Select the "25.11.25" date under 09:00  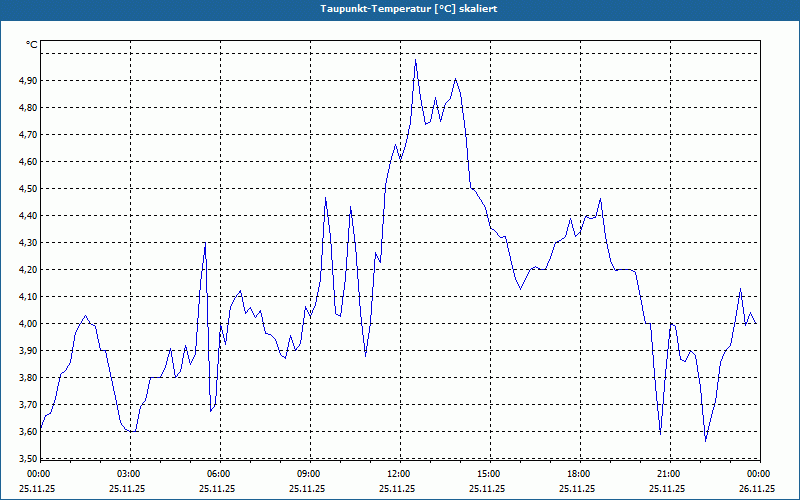tap(308, 488)
